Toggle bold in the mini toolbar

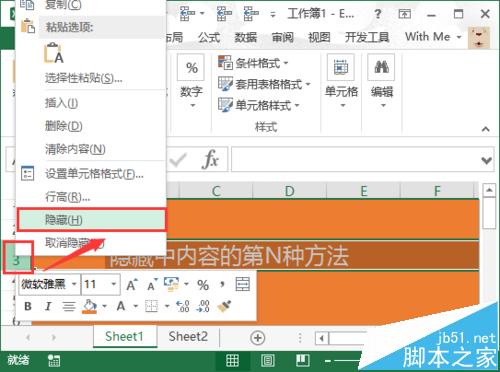click(28, 306)
